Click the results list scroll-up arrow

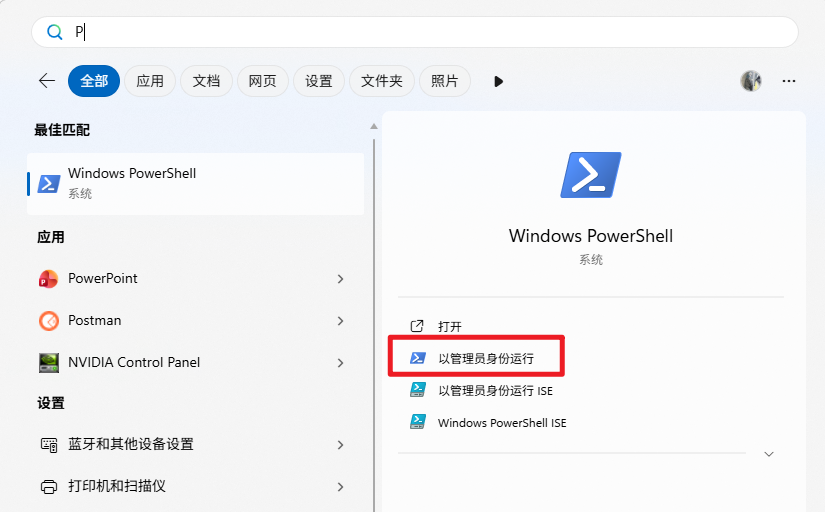[x=374, y=126]
